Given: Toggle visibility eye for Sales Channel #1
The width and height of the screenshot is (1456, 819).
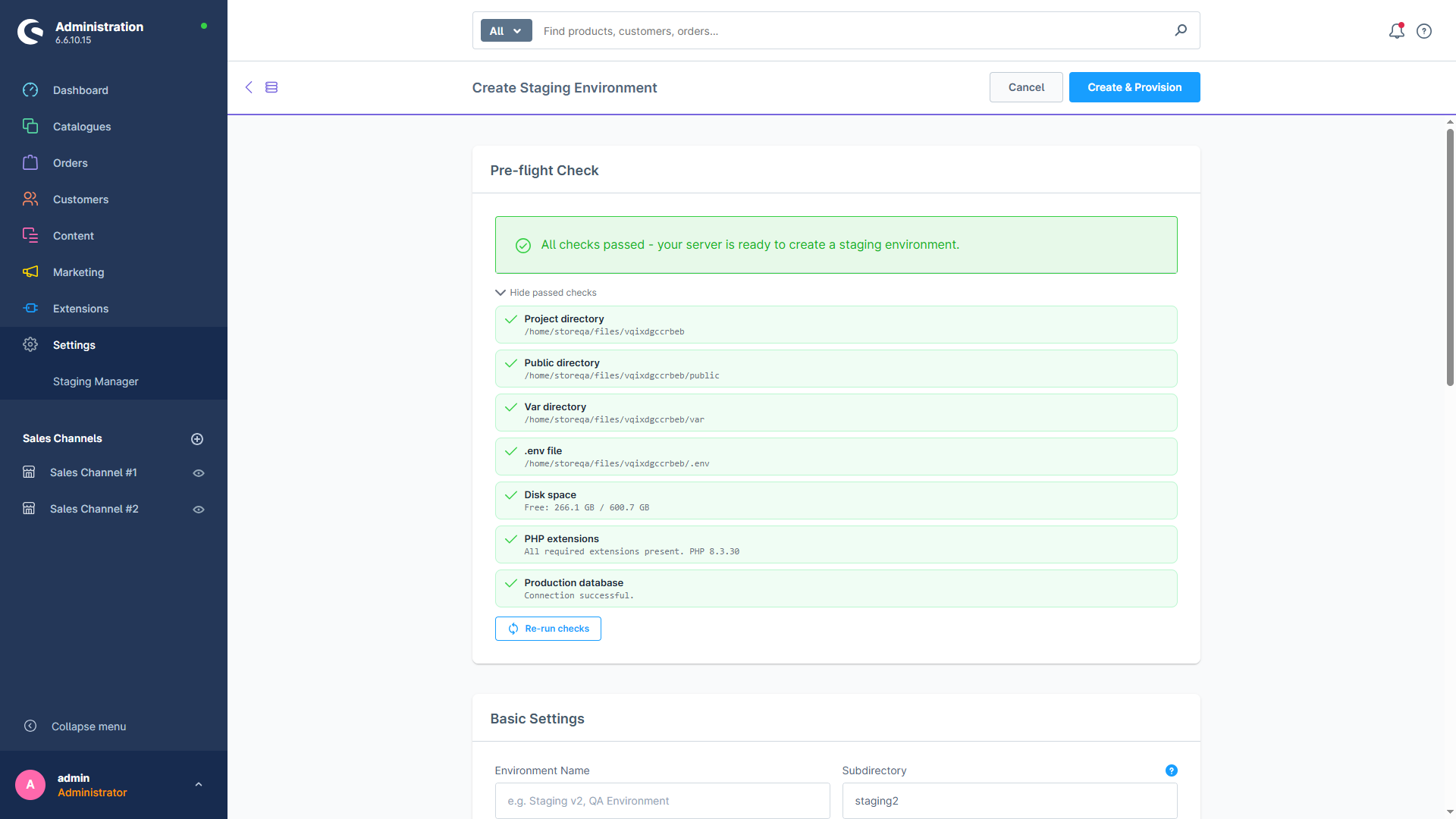Looking at the screenshot, I should click(199, 473).
